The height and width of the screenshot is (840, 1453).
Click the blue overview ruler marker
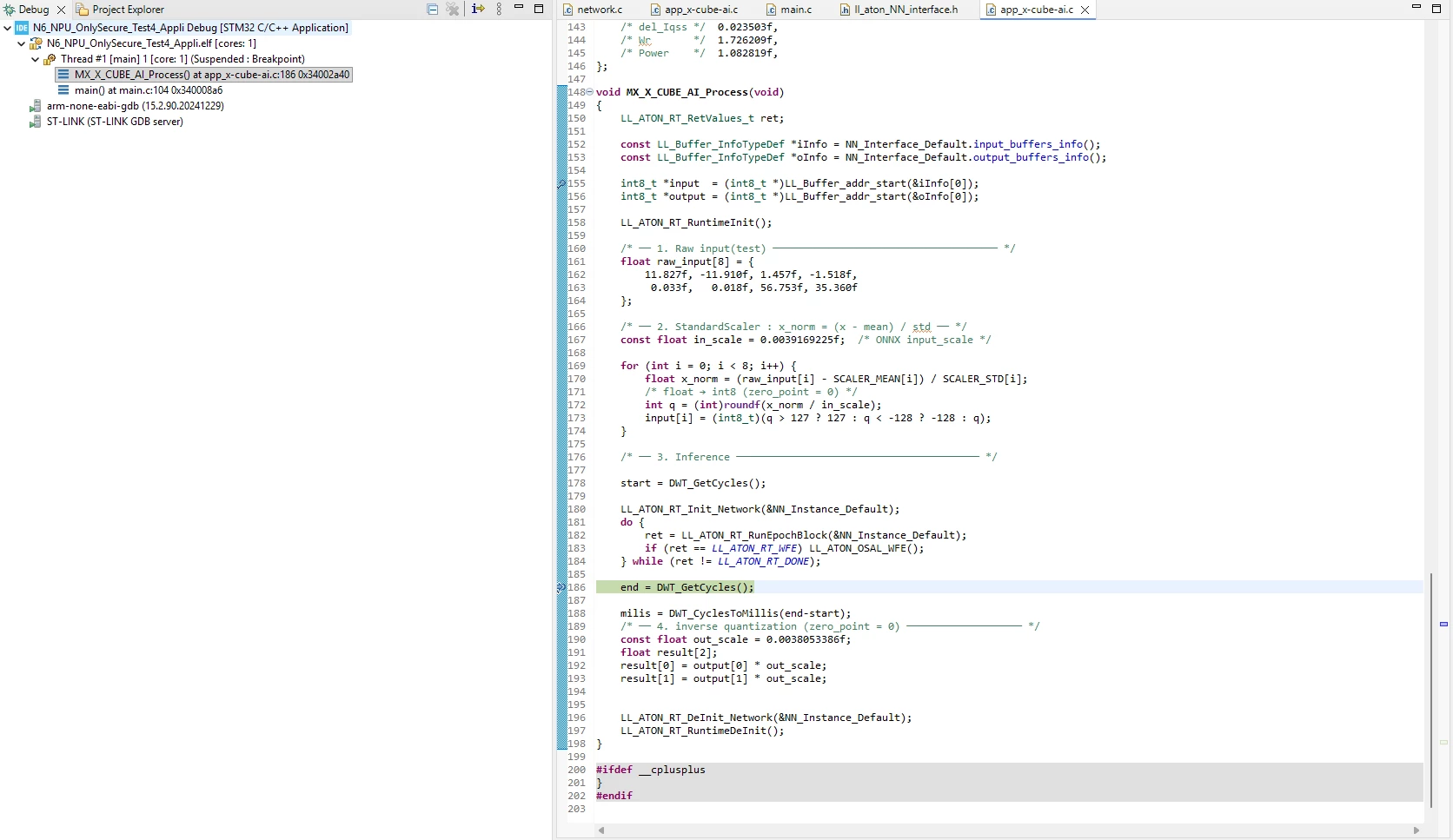(1443, 625)
